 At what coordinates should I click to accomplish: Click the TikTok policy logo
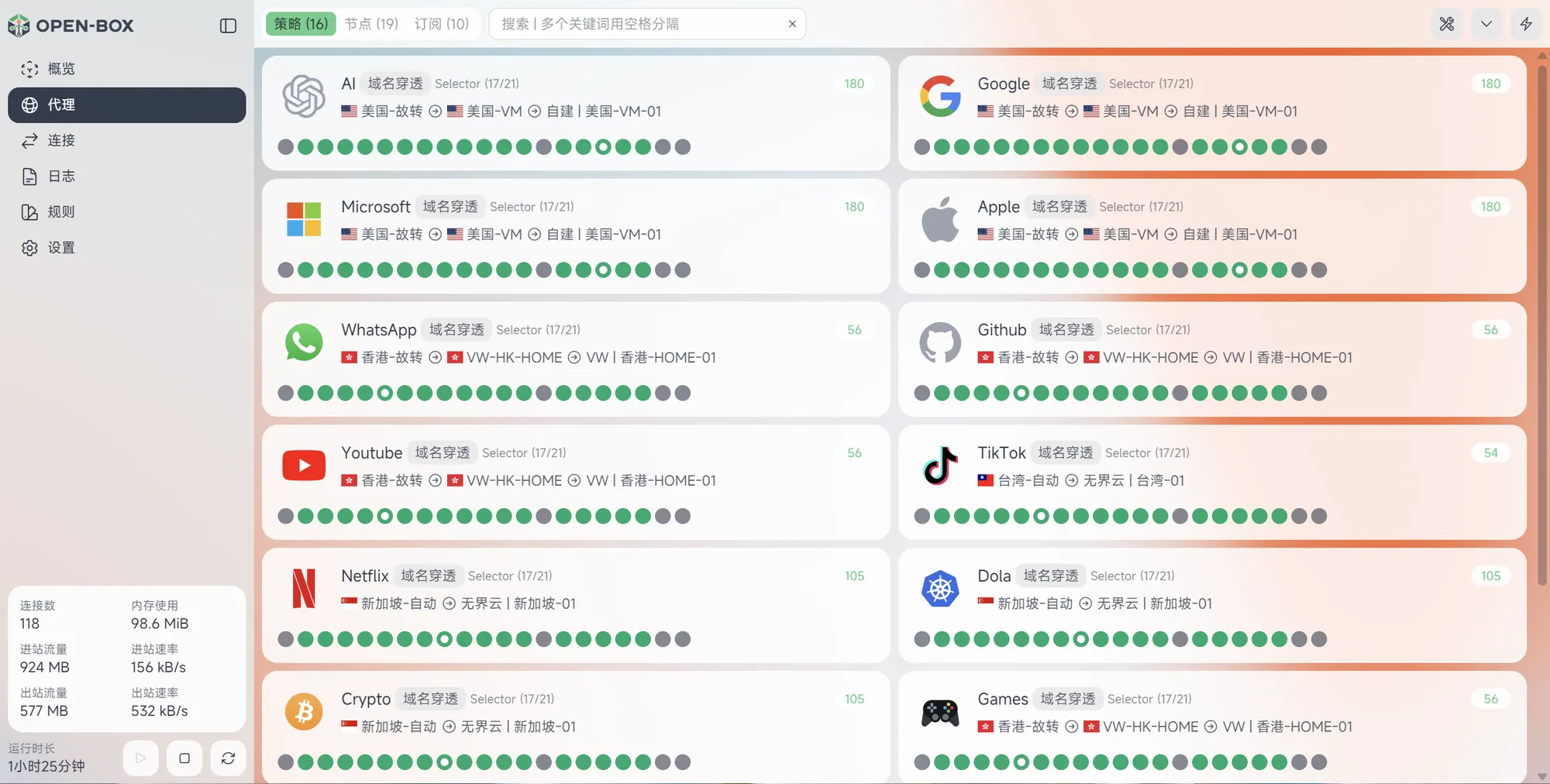(940, 466)
